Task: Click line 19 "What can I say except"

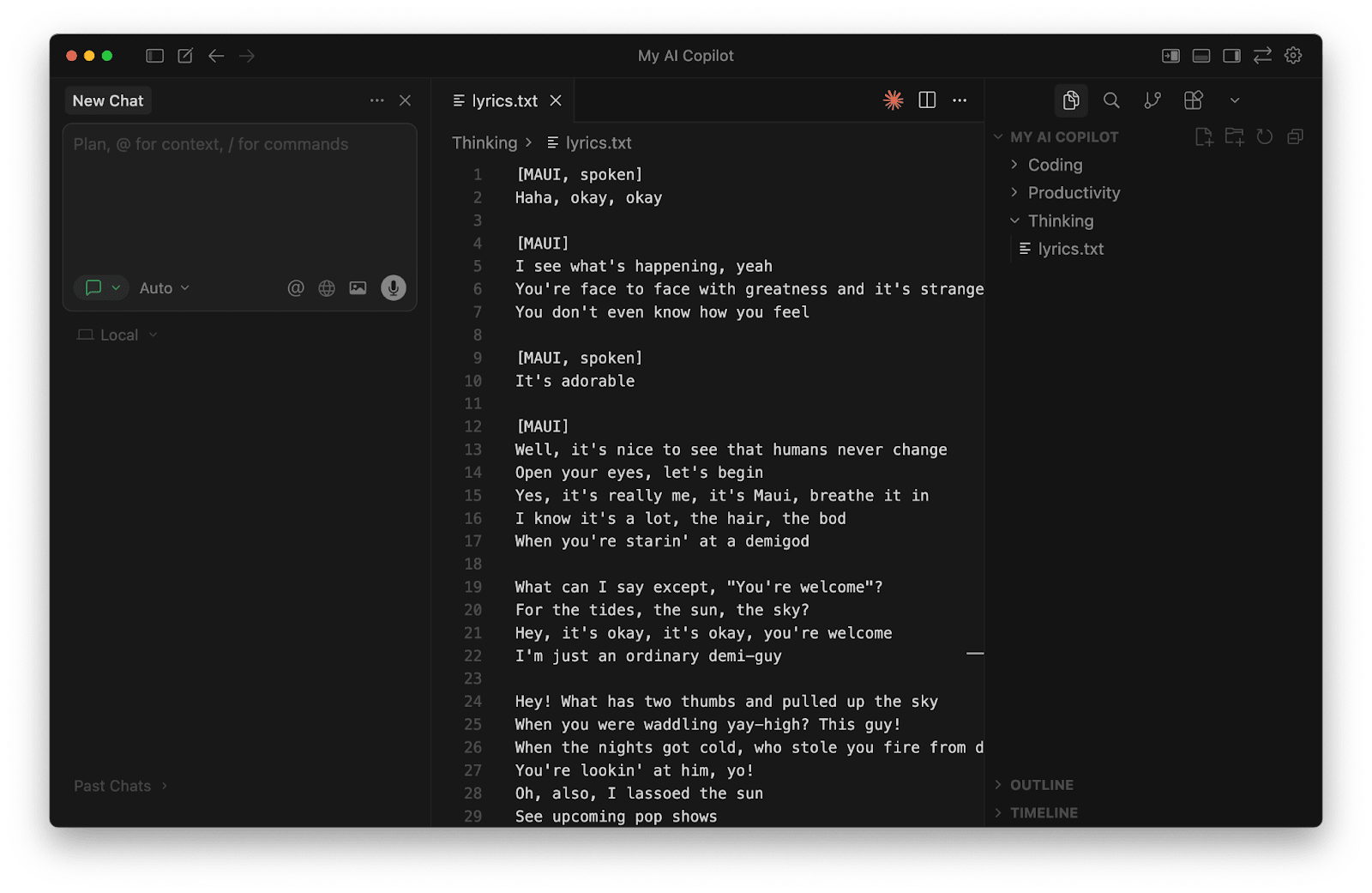Action: [698, 587]
